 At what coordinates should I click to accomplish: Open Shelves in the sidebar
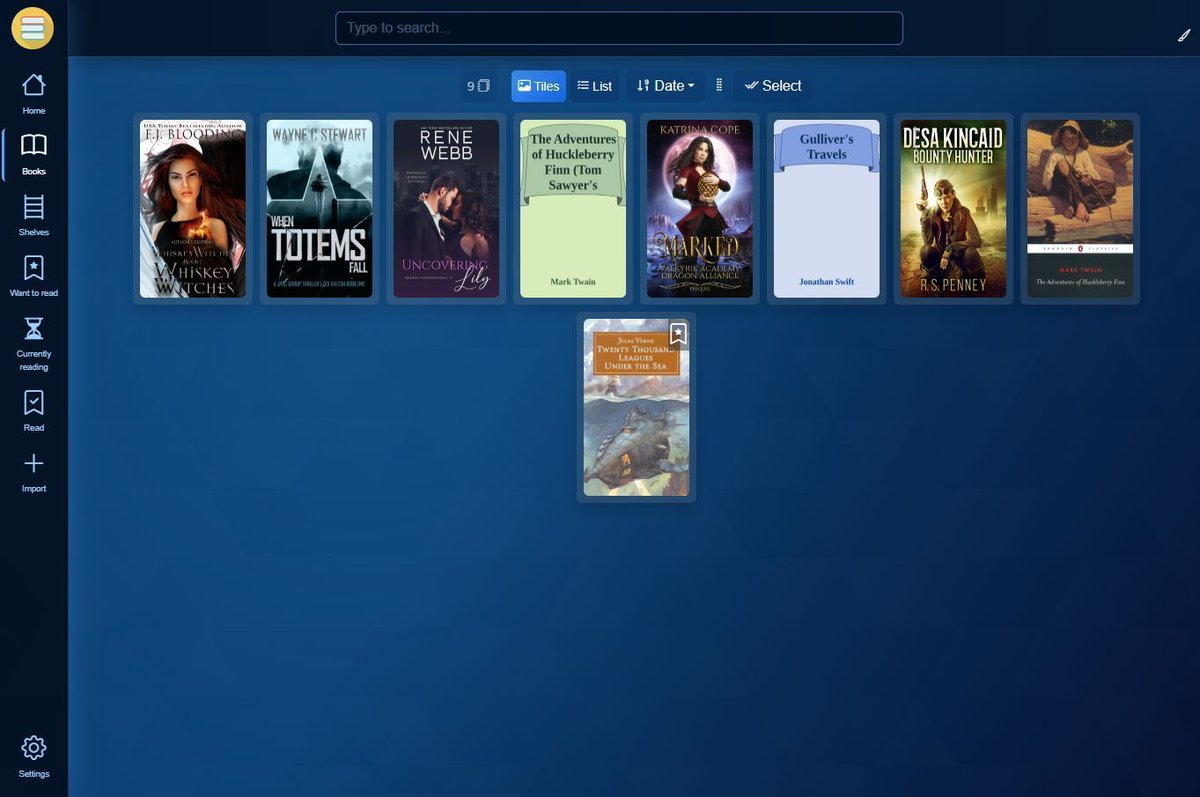[34, 216]
